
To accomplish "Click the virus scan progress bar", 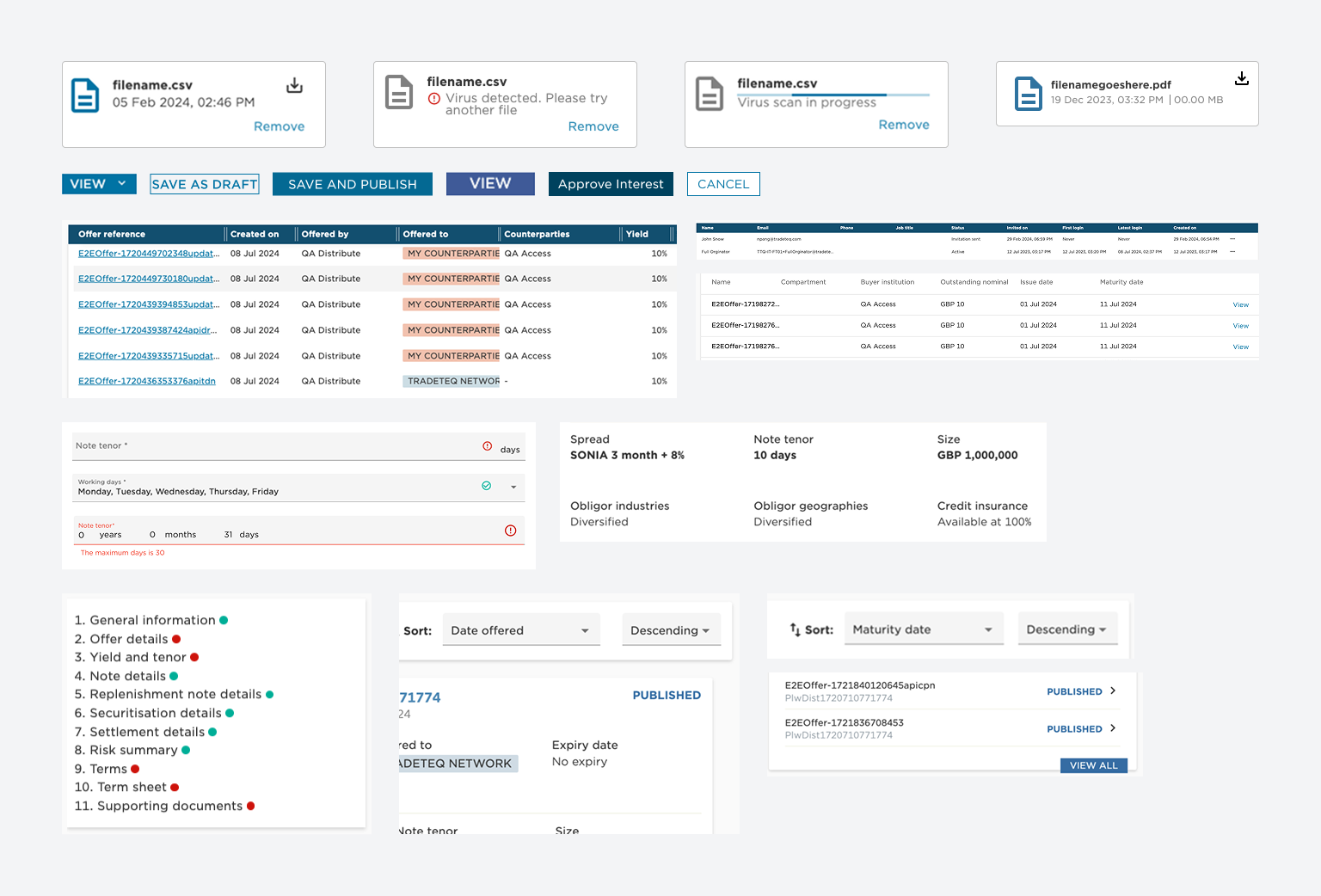I will (x=833, y=95).
